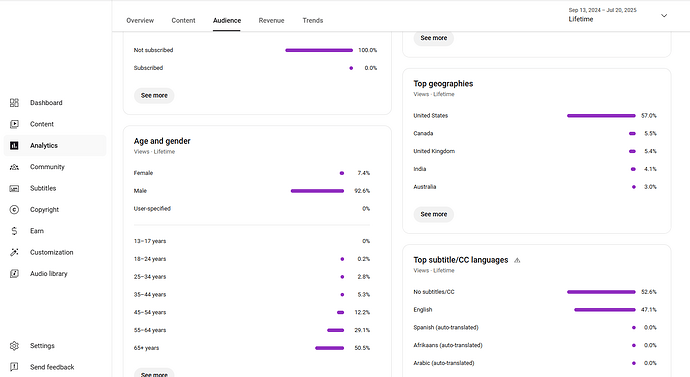
Task: Switch to the Overview tab
Action: tap(140, 20)
